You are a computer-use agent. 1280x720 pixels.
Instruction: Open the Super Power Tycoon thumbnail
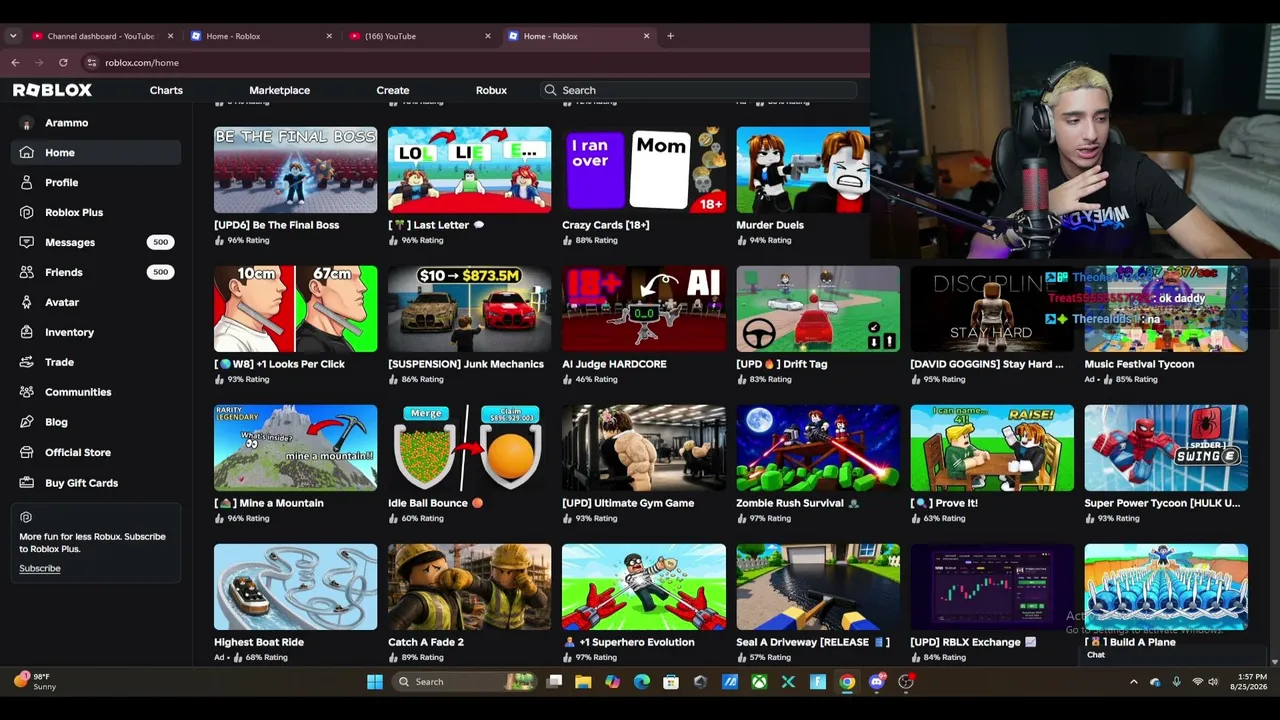[1165, 447]
